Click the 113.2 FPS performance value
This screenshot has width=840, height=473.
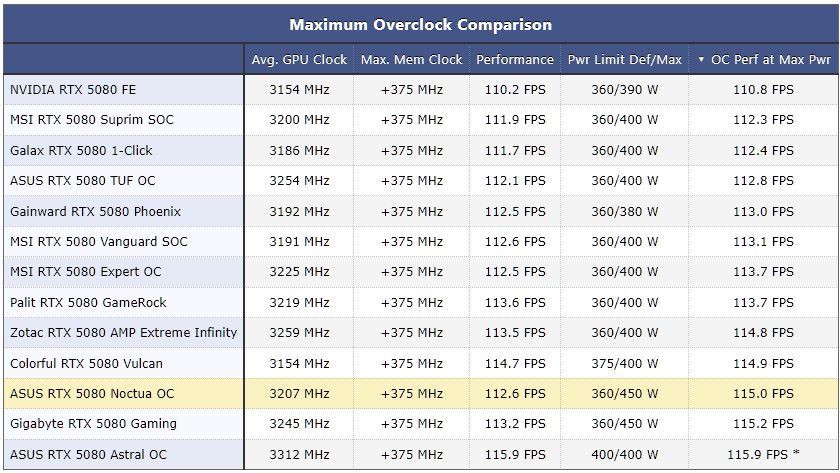tap(515, 424)
